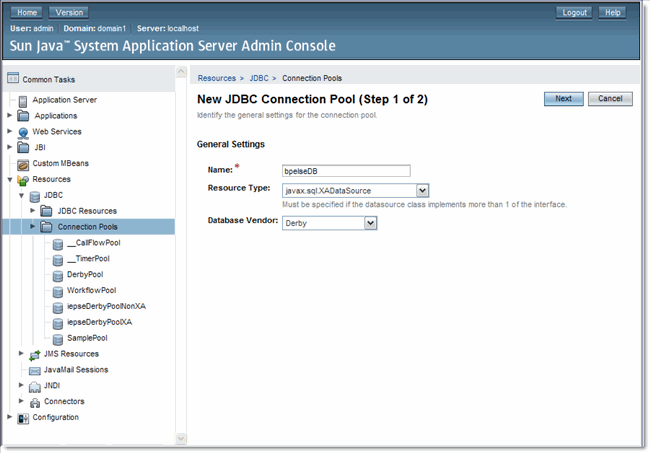Cancel the new connection pool
Image resolution: width=650 pixels, height=453 pixels.
pyautogui.click(x=610, y=99)
